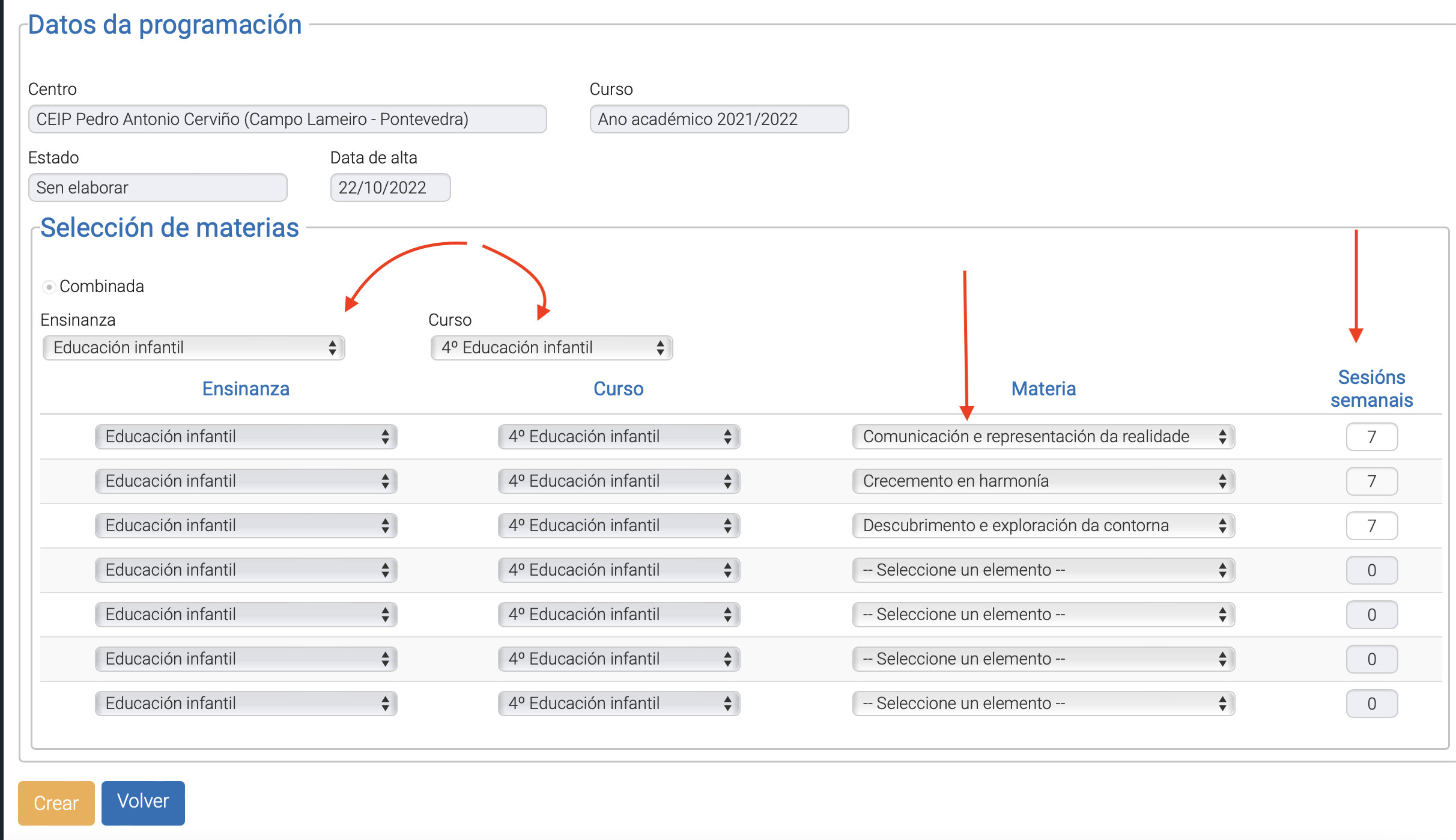
Task: Click the Crear button
Action: point(56,803)
